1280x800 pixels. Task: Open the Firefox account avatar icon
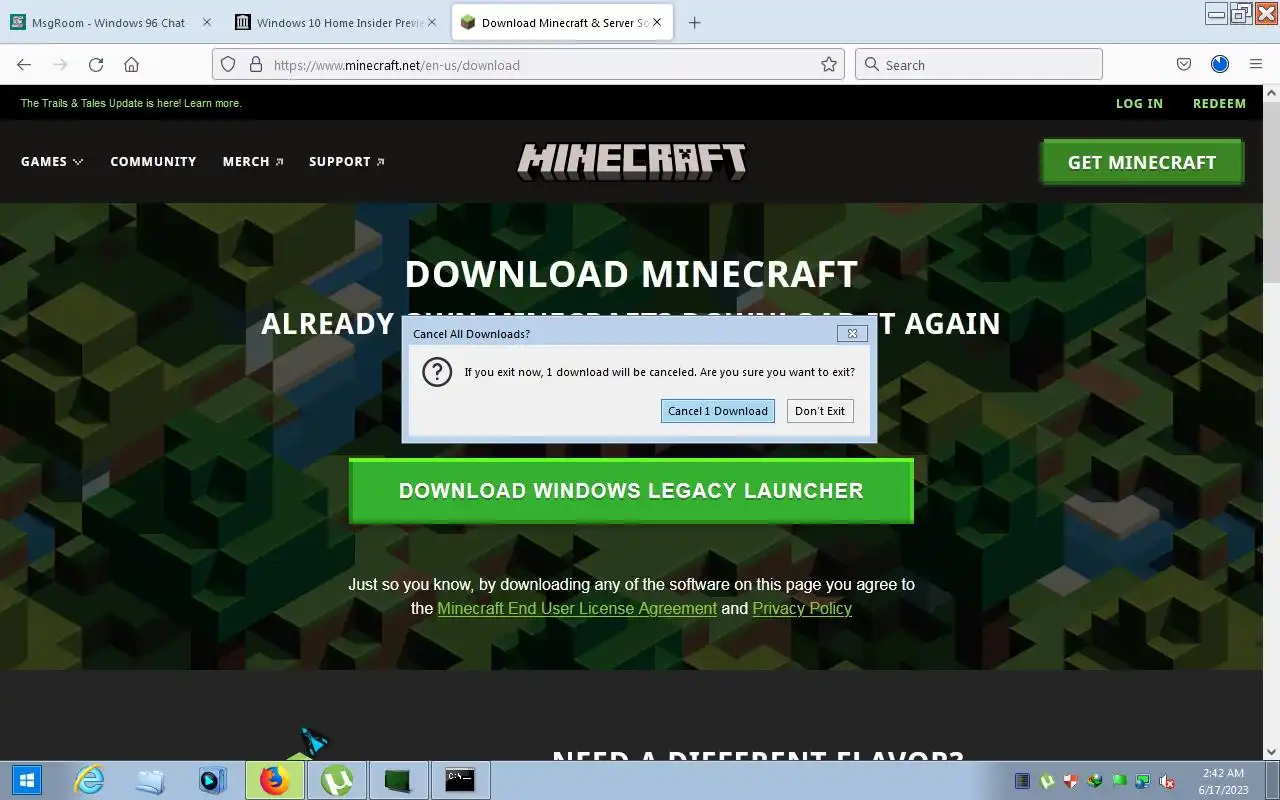[x=1220, y=65]
